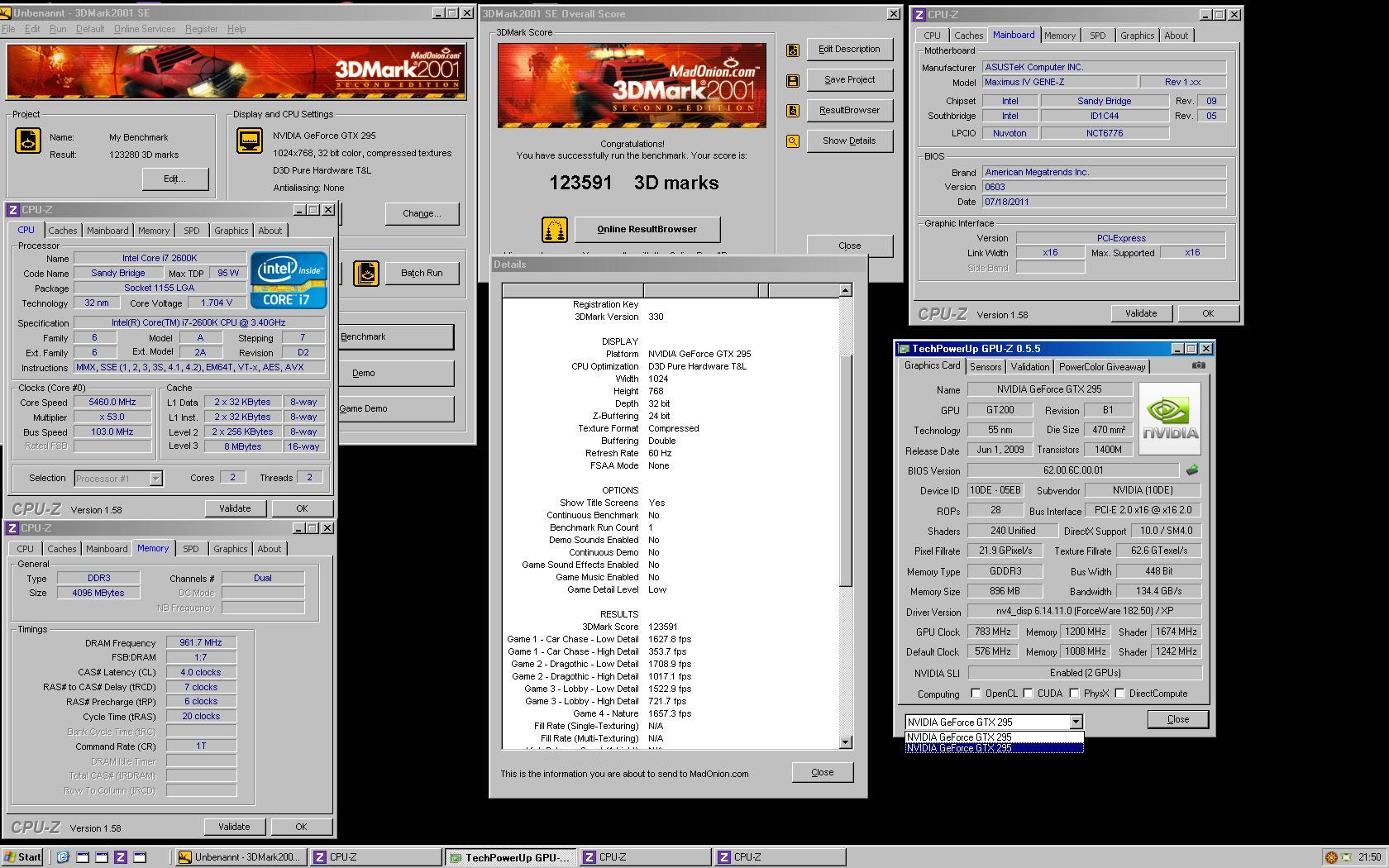Select the highlighted GeForce GTX 295 list entry
The image size is (1389, 868).
994,748
